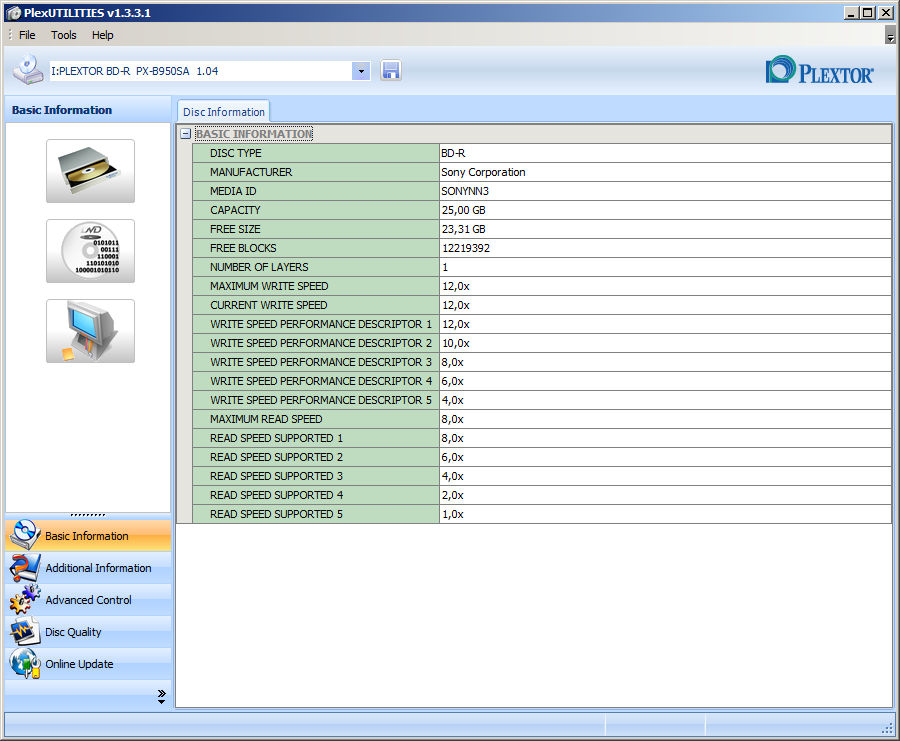Click the save floppy disk icon
The width and height of the screenshot is (900, 741).
(x=390, y=71)
